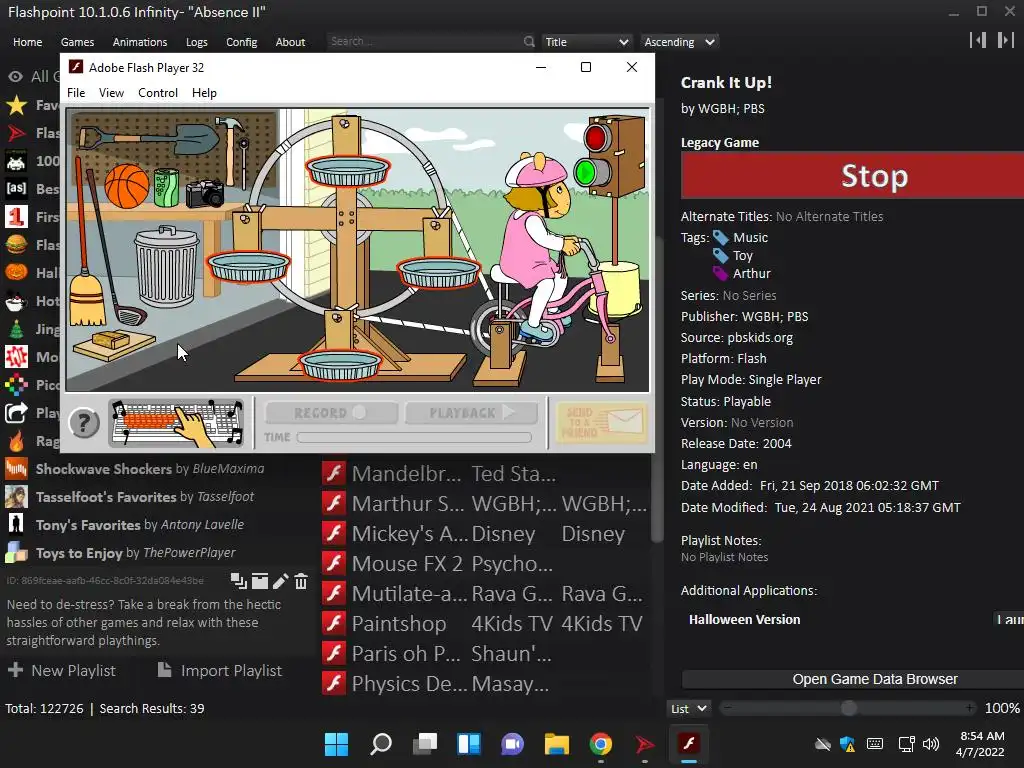The image size is (1024, 768).
Task: Select the top pie tin on wheel
Action: pyautogui.click(x=348, y=171)
